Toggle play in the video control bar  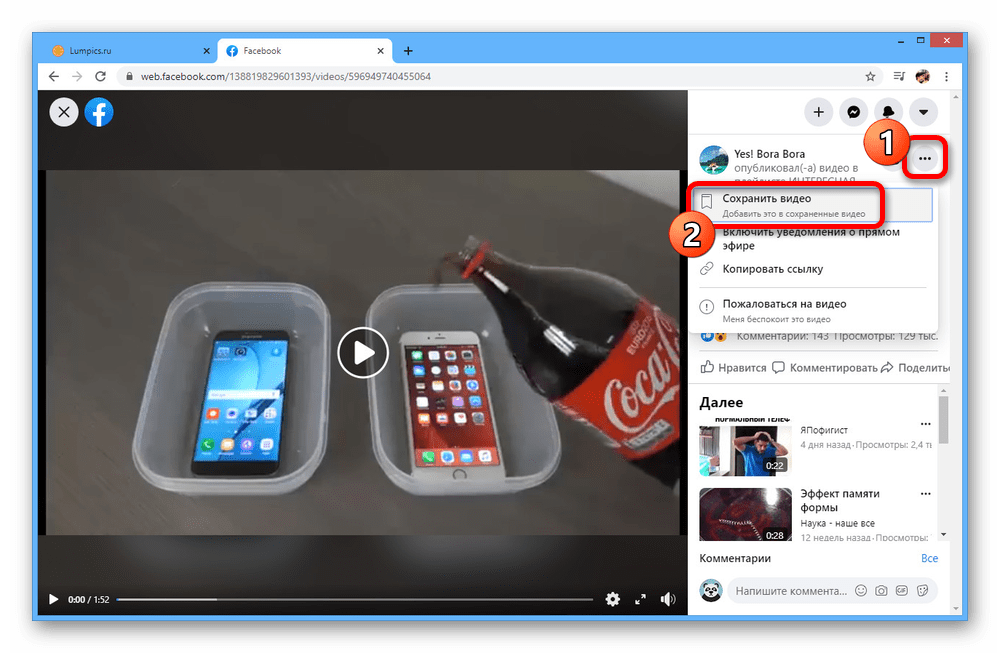pyautogui.click(x=54, y=599)
